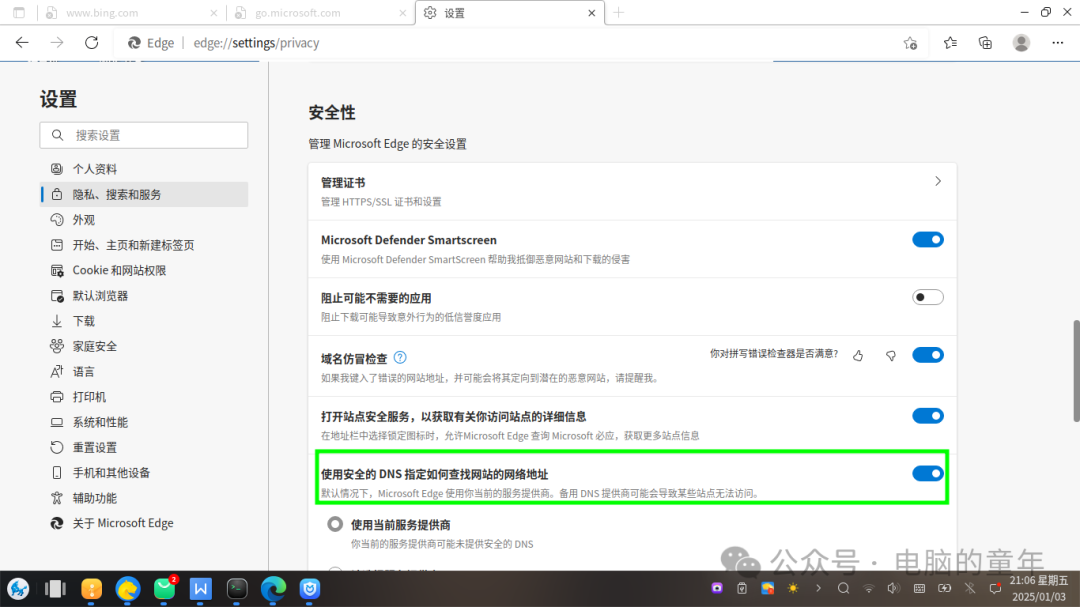Open a new tab with plus button
1080x607 pixels.
click(619, 12)
